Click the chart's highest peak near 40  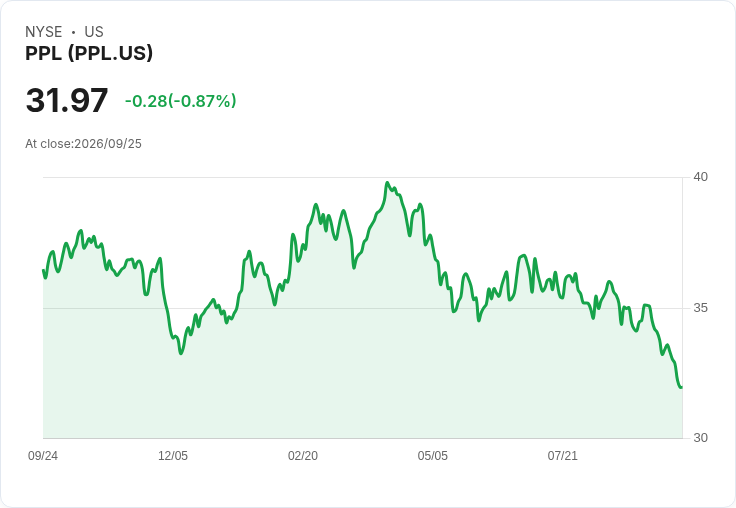387,183
